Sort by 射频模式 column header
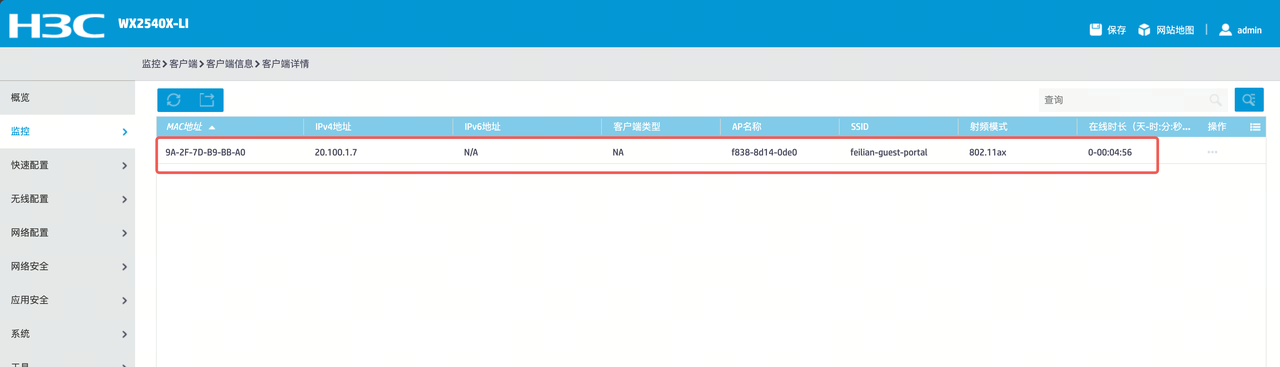The image size is (1280, 367). coord(1016,127)
